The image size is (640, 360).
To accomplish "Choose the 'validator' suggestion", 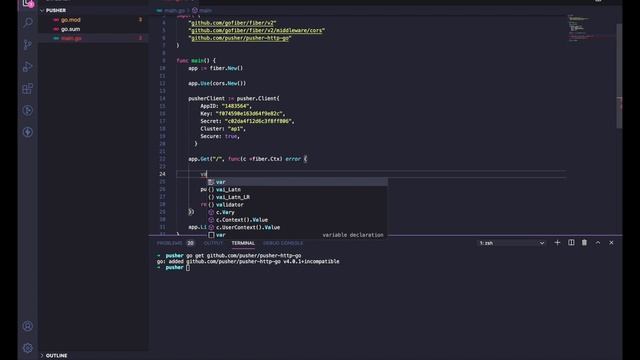I will point(297,204).
